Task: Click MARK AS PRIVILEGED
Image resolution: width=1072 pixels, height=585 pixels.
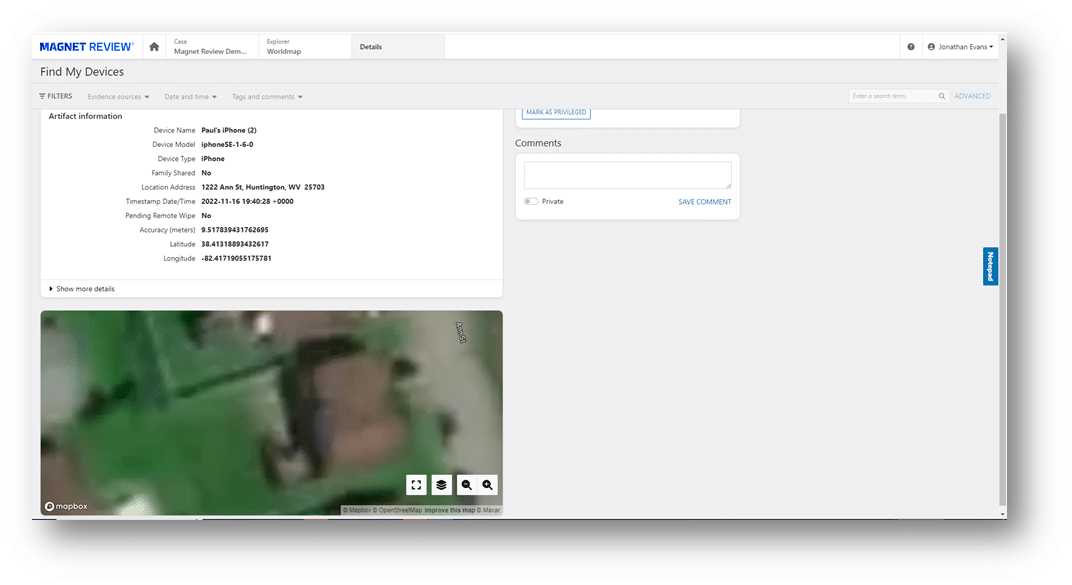Action: click(x=556, y=111)
